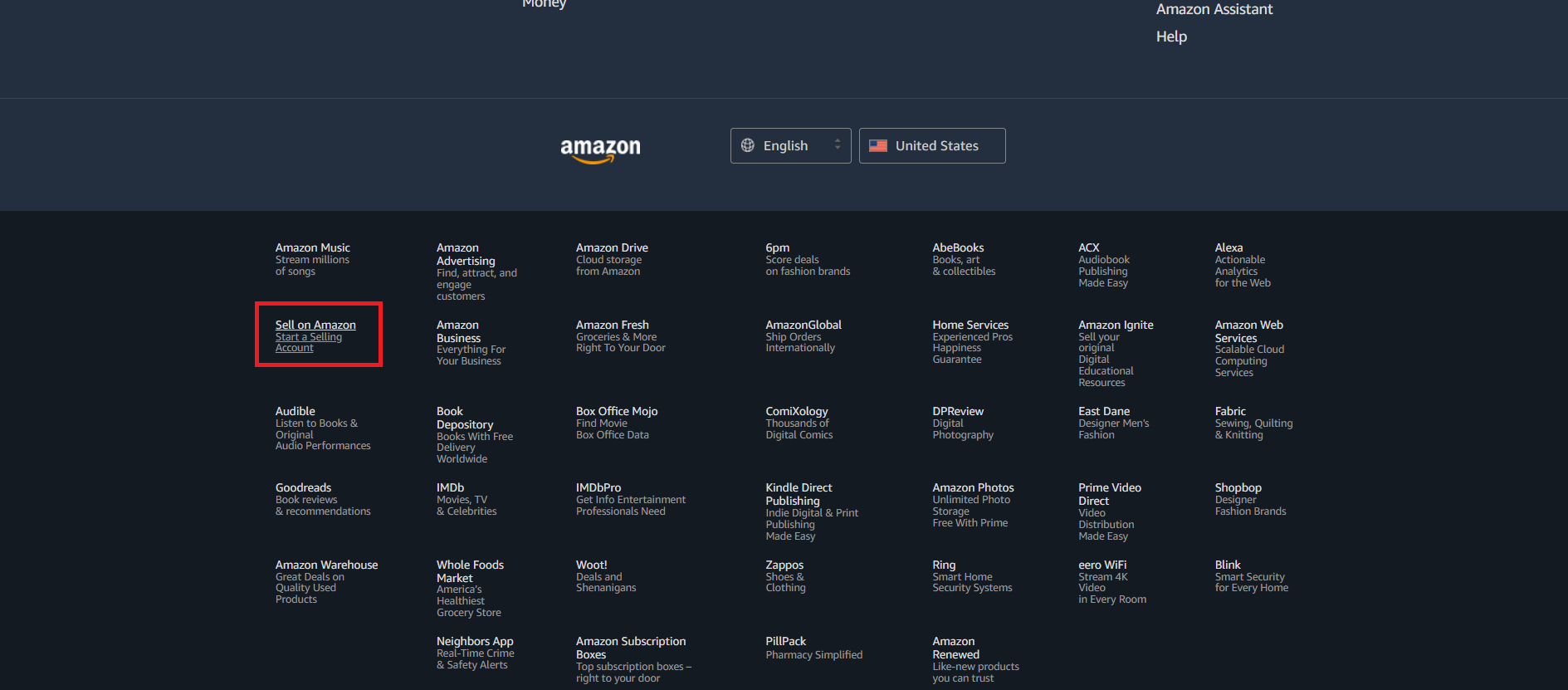
Task: Open the Amazon Business link
Action: coord(471,343)
